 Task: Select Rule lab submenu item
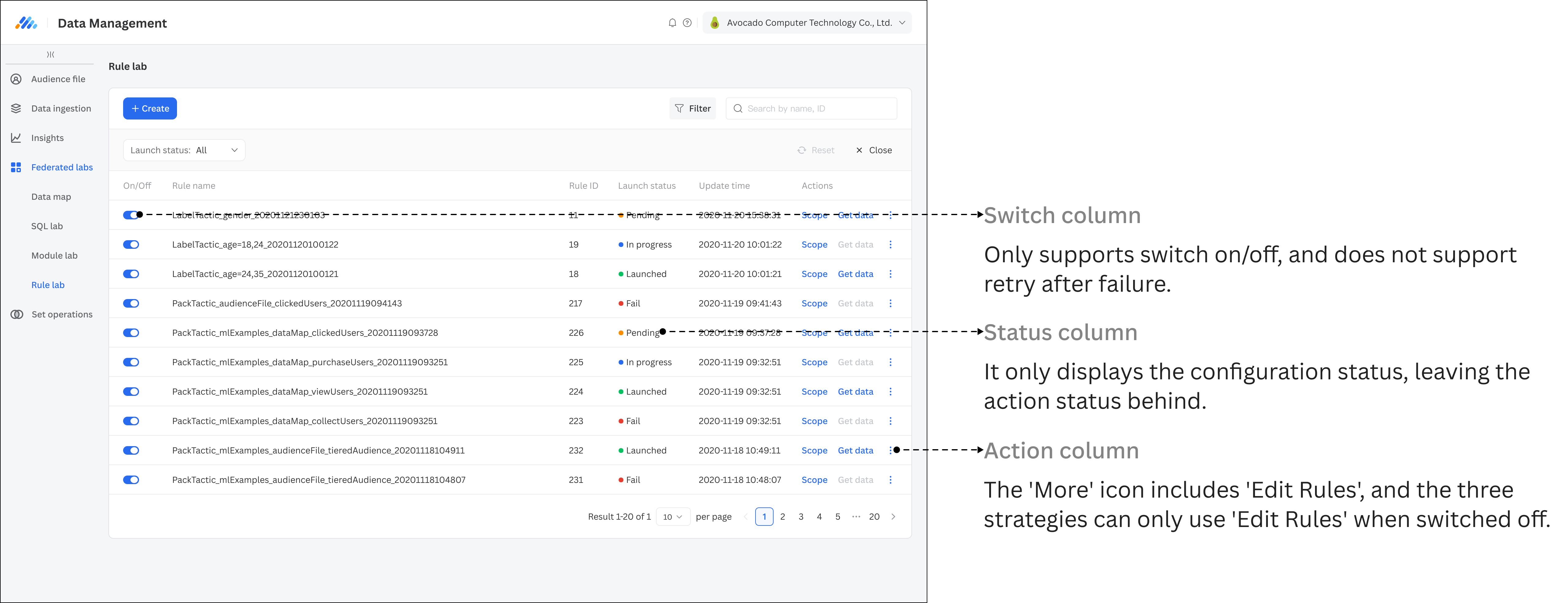coord(47,285)
